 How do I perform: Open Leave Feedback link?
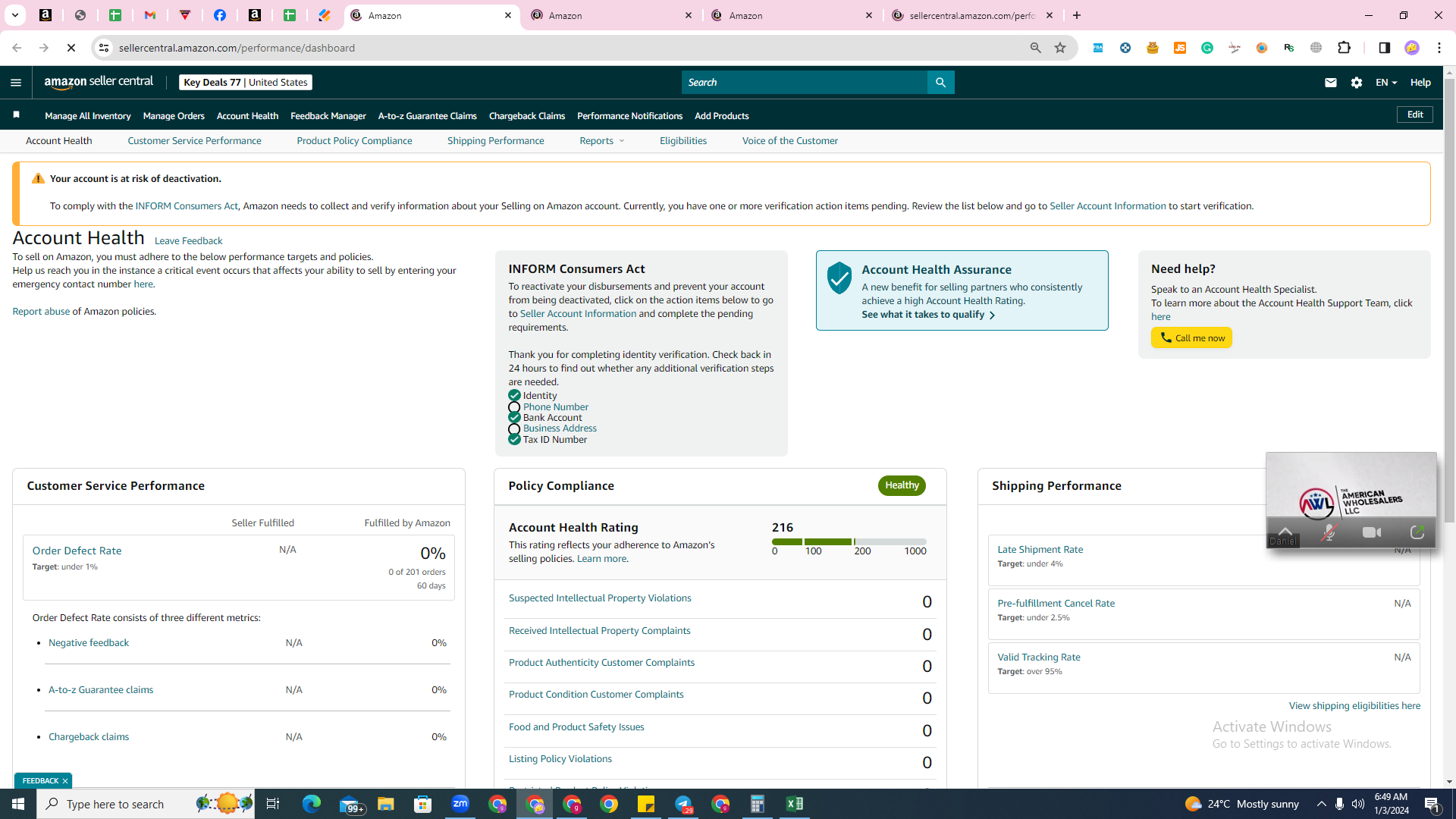click(x=188, y=241)
